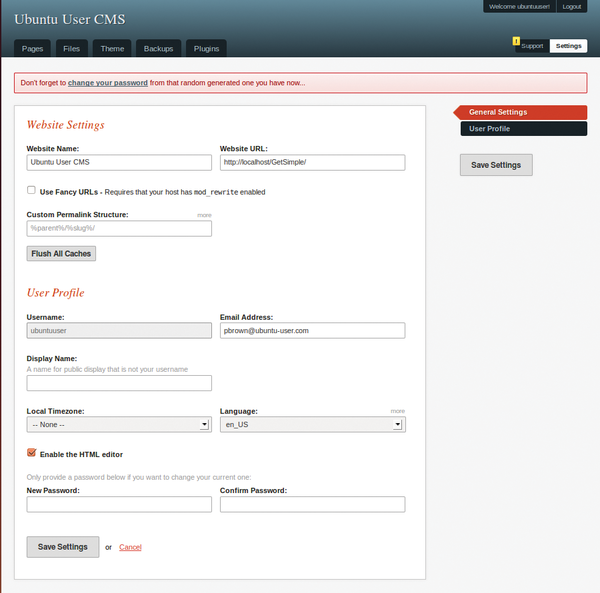Click the Display Name field
The height and width of the screenshot is (593, 600).
119,383
